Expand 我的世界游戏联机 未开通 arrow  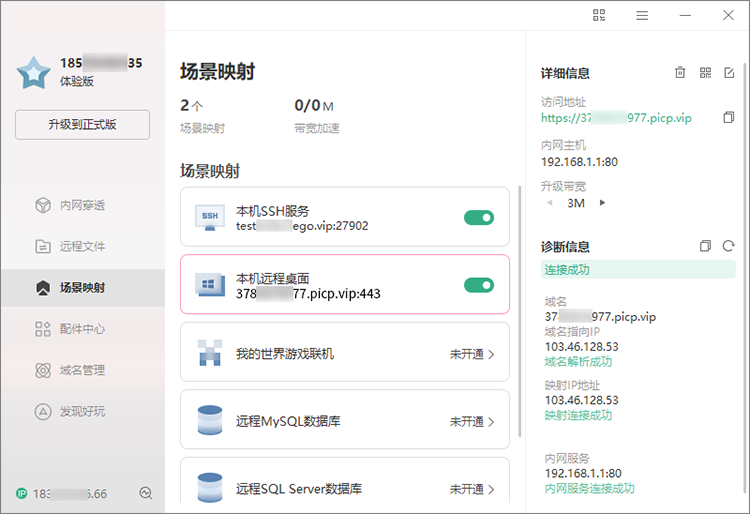(491, 354)
